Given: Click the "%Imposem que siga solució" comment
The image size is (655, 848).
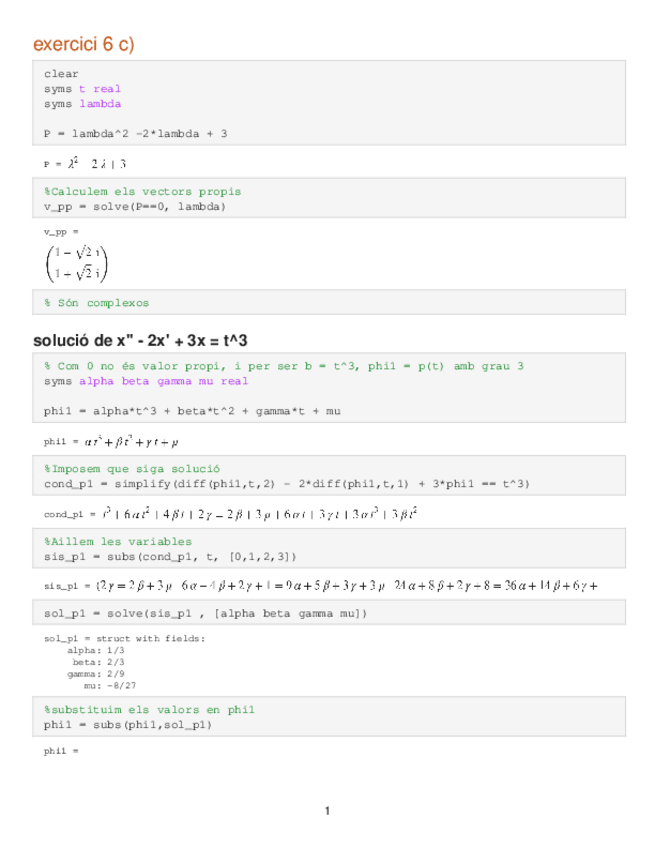Looking at the screenshot, I should (132, 468).
